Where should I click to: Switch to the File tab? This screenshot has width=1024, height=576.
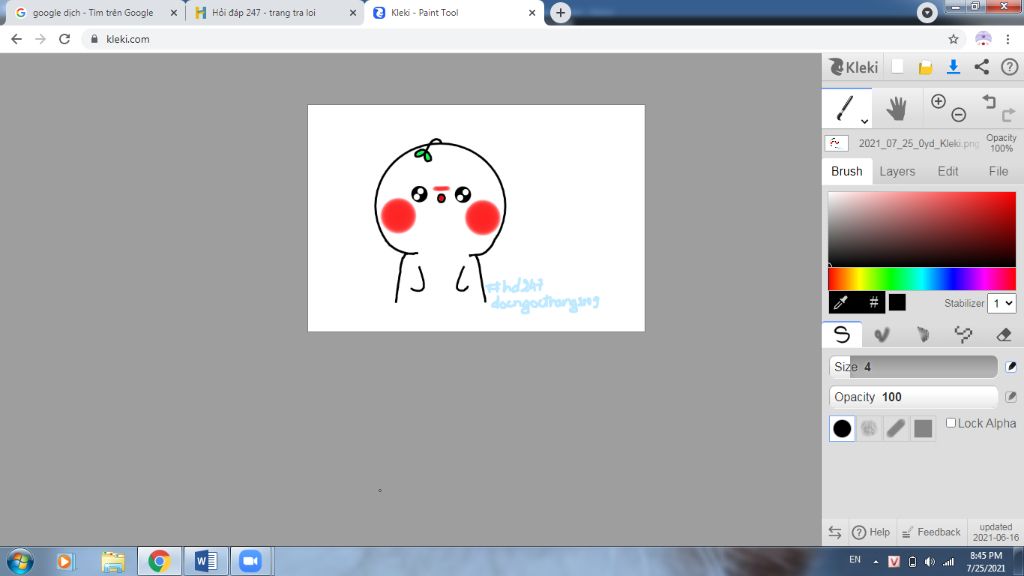point(998,171)
